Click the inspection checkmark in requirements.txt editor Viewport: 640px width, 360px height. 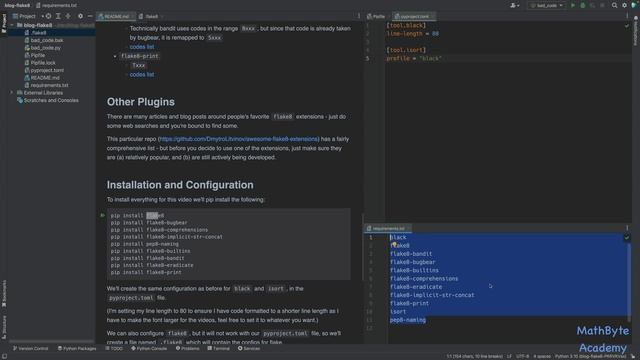pyautogui.click(x=627, y=237)
